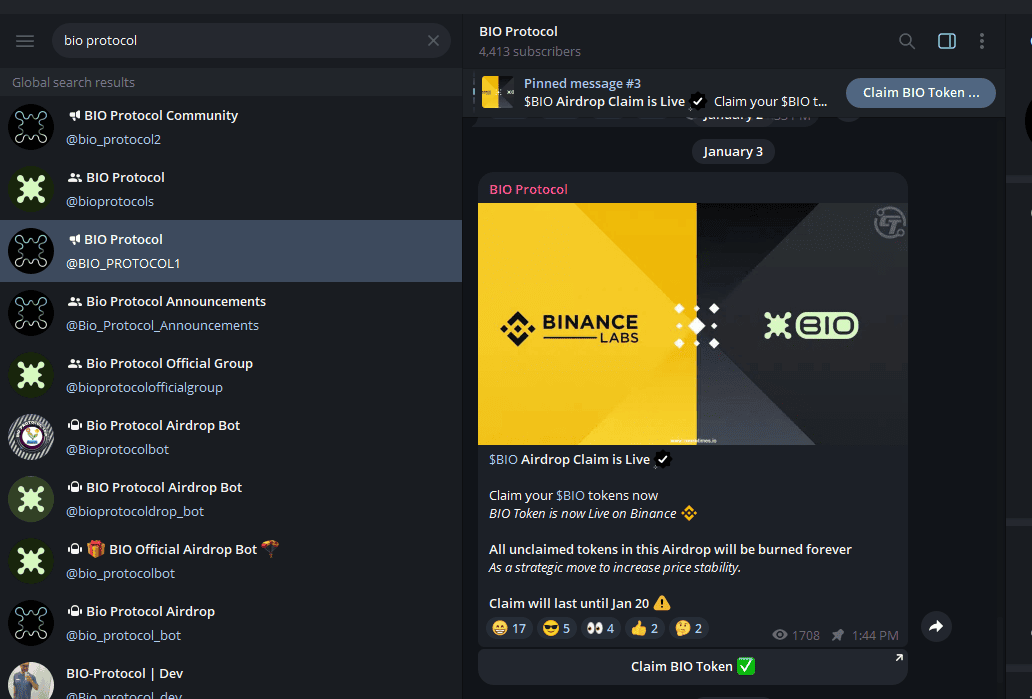1032x699 pixels.
Task: Clear the search field text
Action: coord(433,41)
